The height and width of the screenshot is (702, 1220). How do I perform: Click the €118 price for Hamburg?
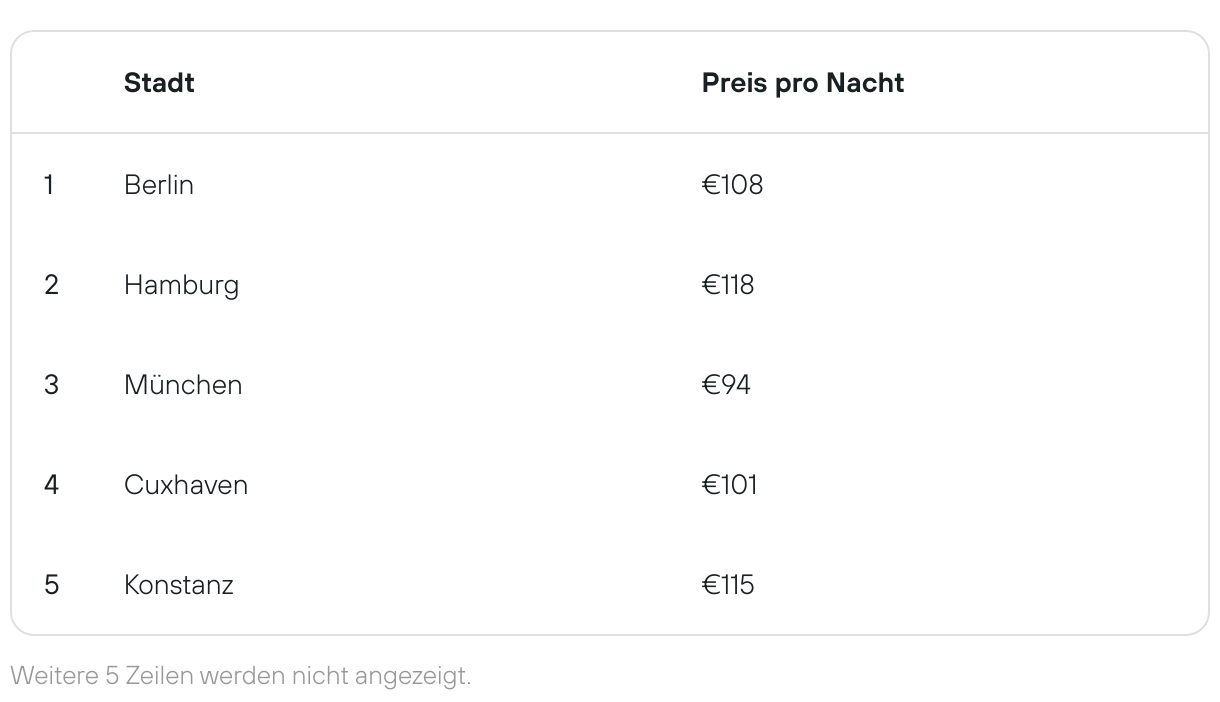(728, 285)
